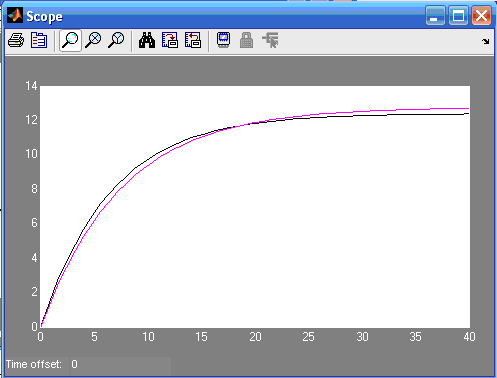The width and height of the screenshot is (497, 378).
Task: Click the x-axis label 40
Action: [x=469, y=337]
